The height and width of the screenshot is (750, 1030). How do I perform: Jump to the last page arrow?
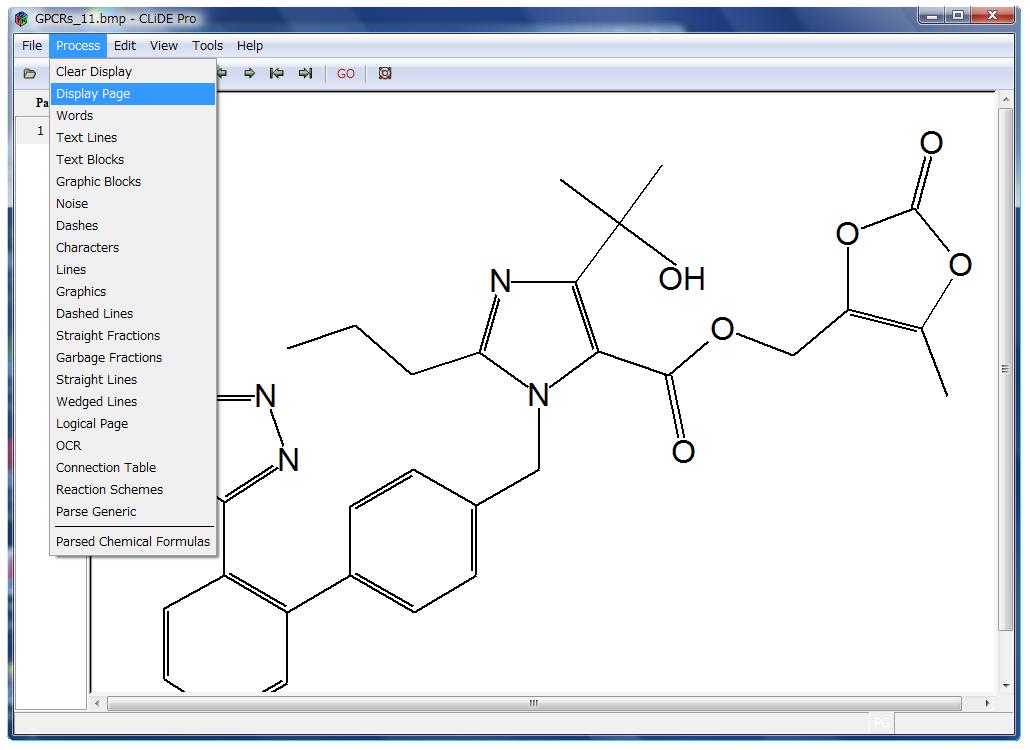tap(305, 74)
